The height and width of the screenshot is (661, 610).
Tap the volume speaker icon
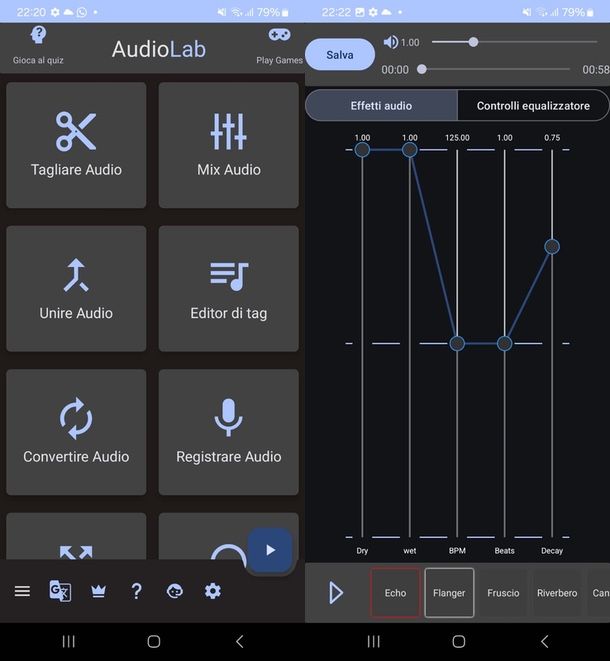[390, 42]
